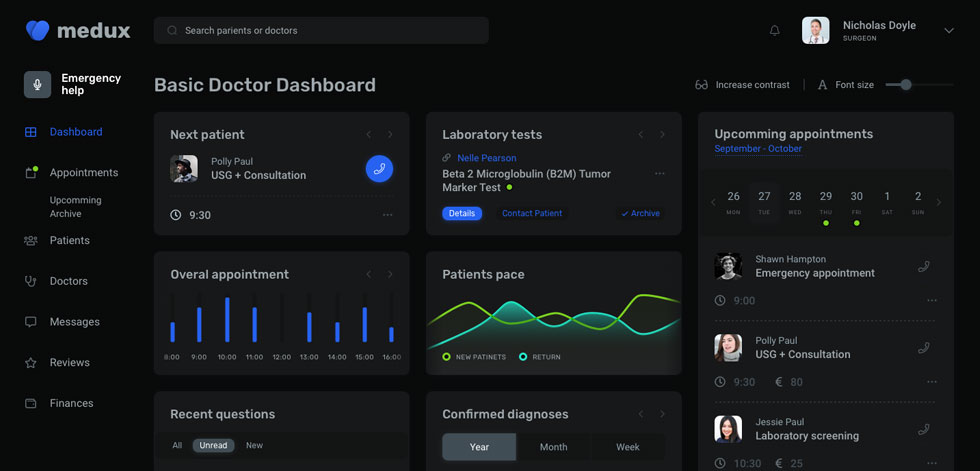The image size is (980, 471).
Task: Click the medux heart logo
Action: [x=38, y=30]
